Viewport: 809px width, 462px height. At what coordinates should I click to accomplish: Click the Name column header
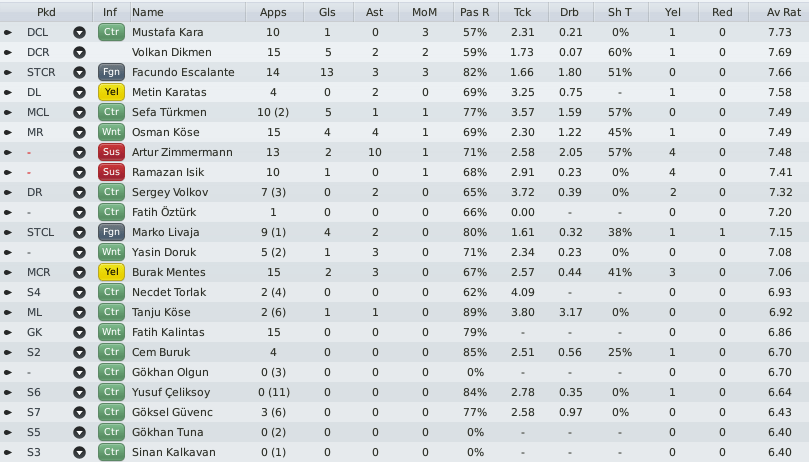[148, 12]
